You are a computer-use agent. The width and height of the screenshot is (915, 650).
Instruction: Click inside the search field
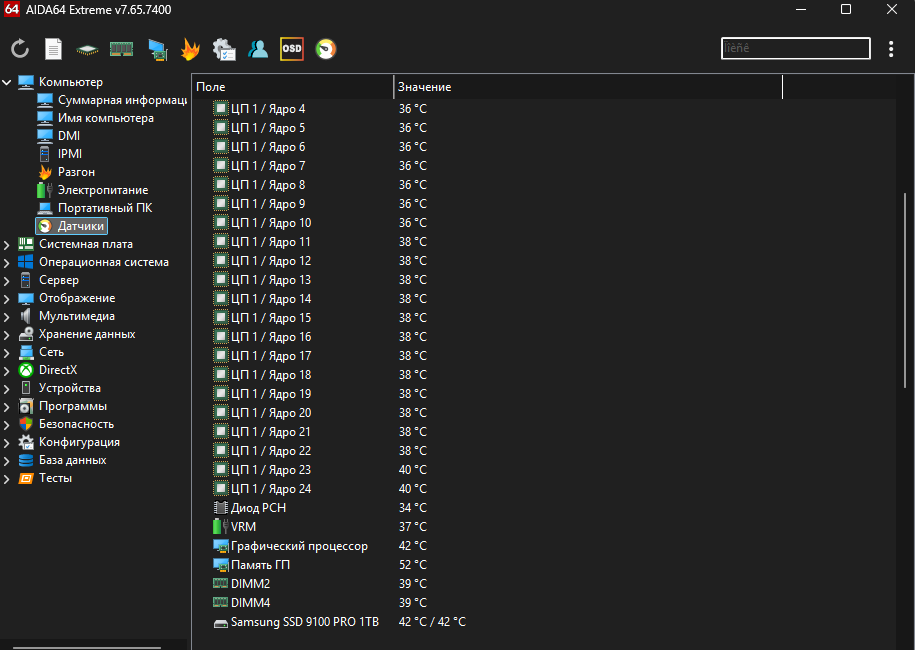coord(795,48)
